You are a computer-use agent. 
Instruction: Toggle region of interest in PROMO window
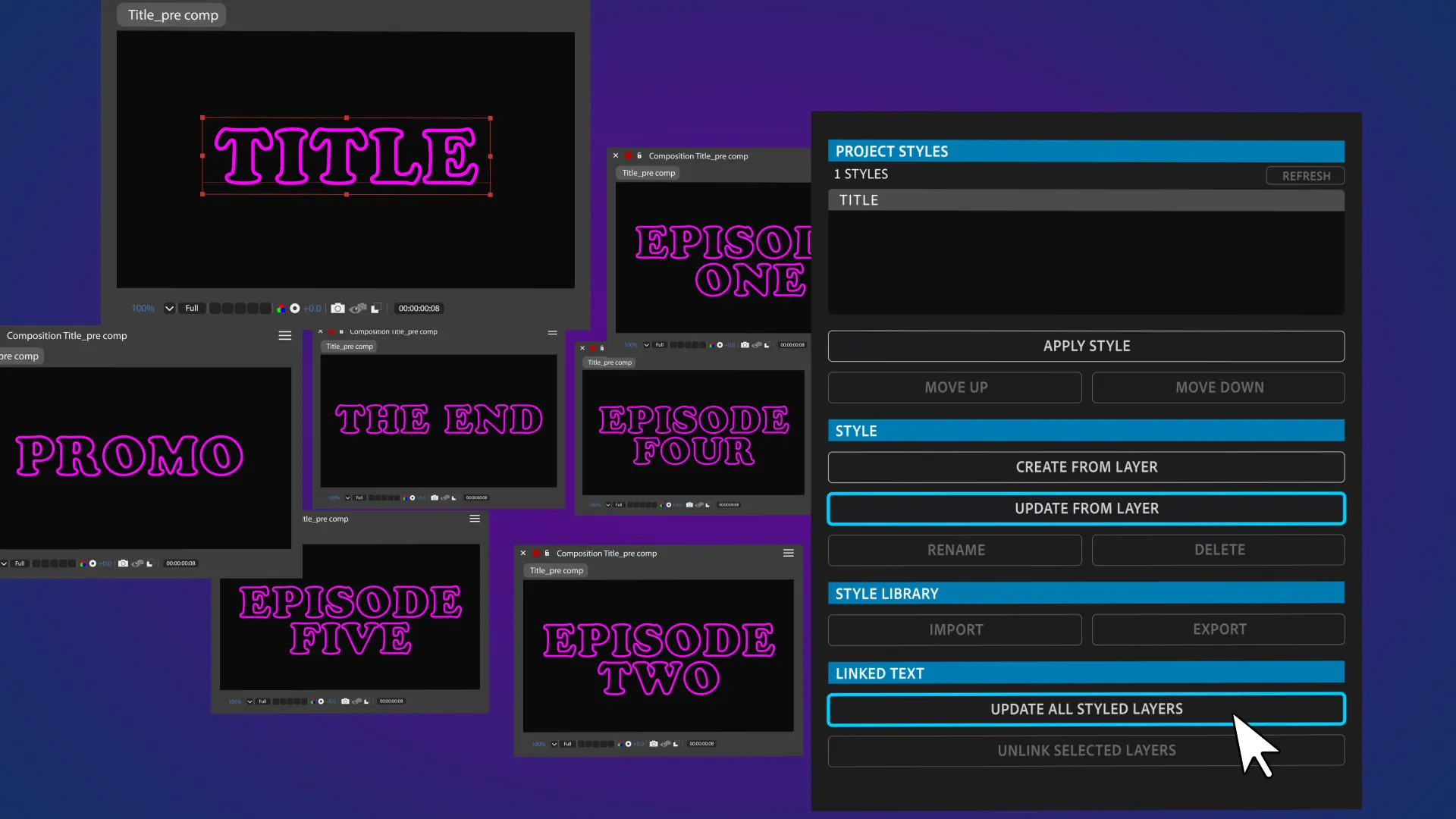click(149, 563)
